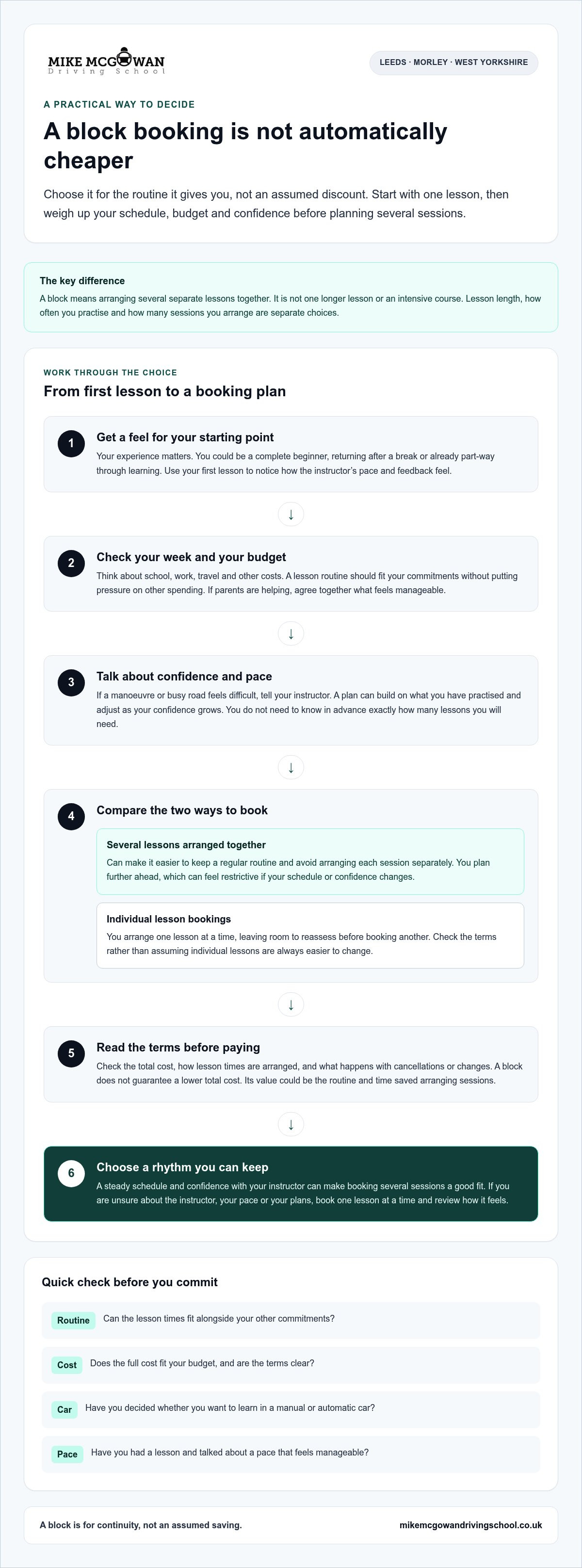
Task: Click the Routine tag
Action: coord(73,1320)
